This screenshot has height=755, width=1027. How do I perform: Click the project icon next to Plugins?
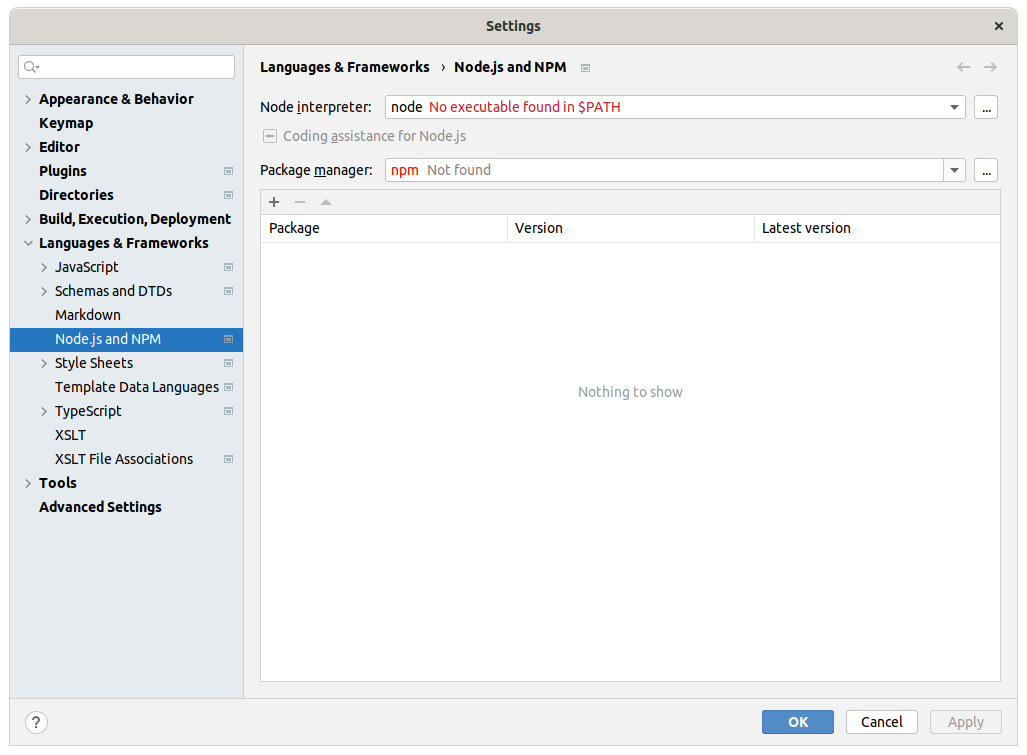tap(229, 171)
